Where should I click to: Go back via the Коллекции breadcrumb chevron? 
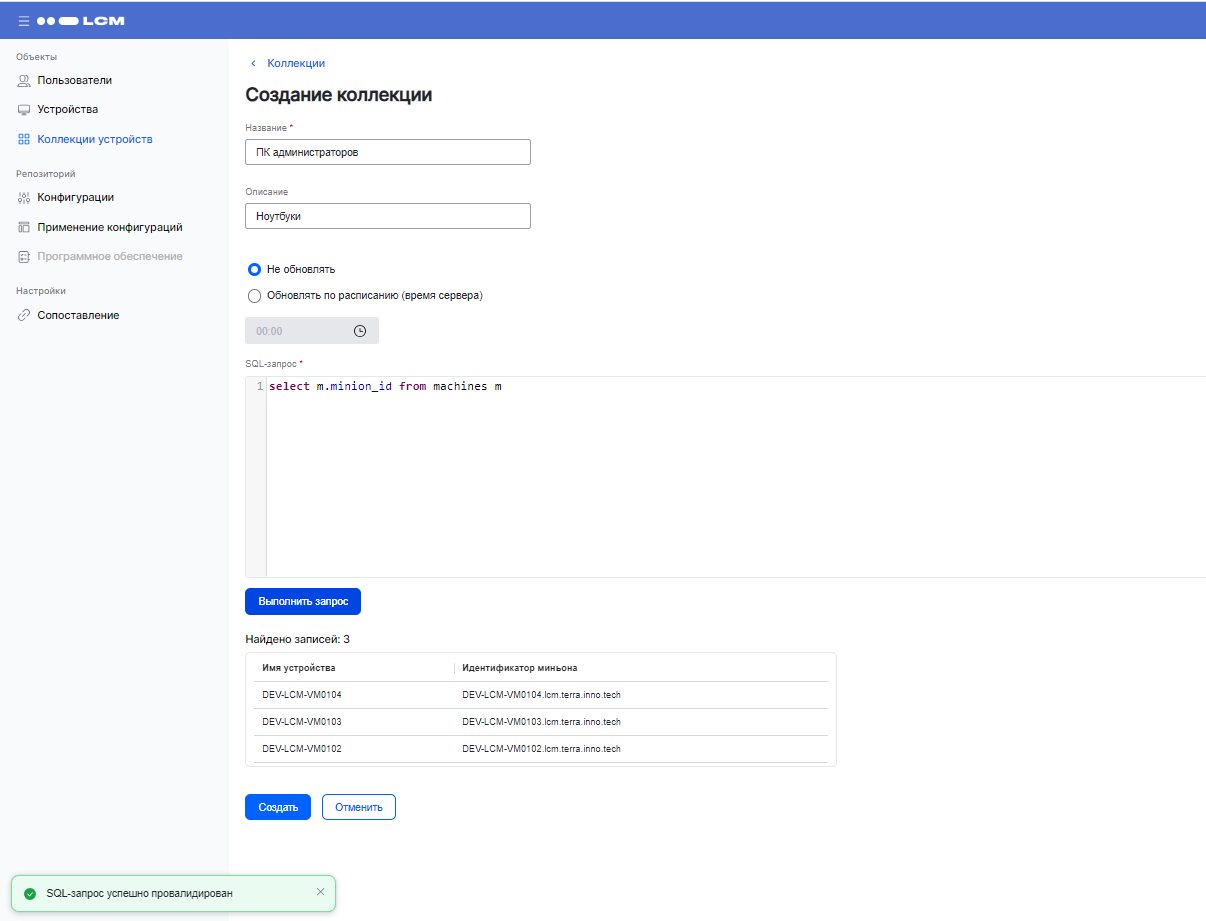click(253, 64)
